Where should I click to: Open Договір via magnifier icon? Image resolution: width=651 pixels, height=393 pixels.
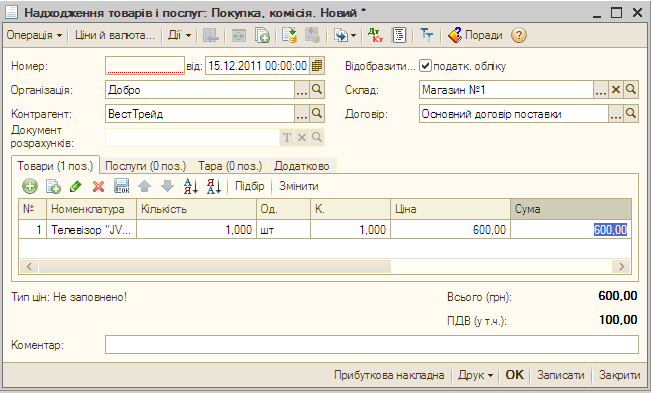tap(631, 114)
